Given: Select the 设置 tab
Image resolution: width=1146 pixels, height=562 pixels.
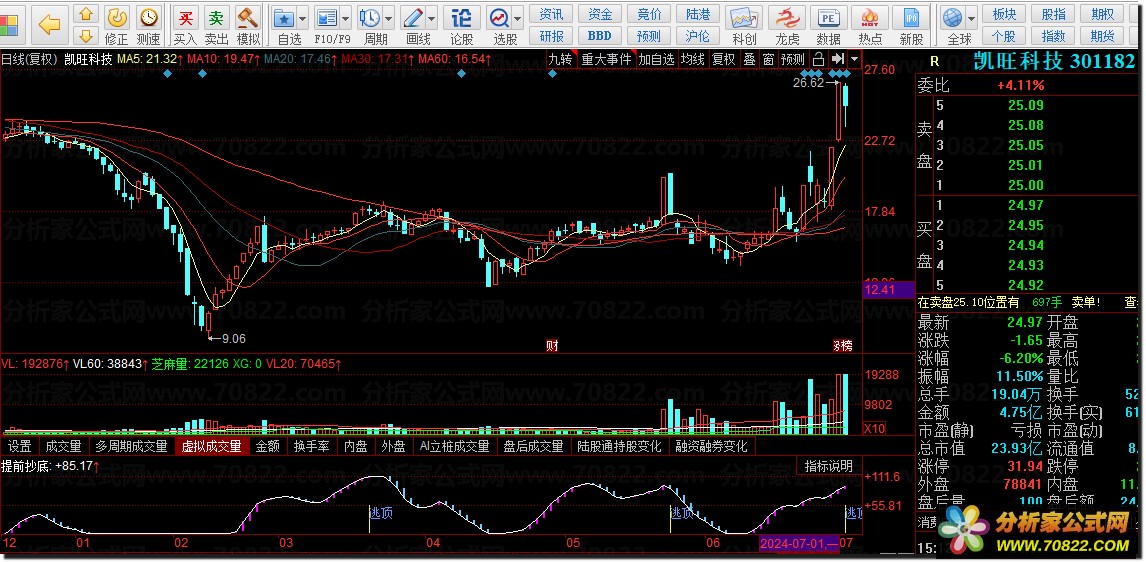Looking at the screenshot, I should pyautogui.click(x=20, y=446).
